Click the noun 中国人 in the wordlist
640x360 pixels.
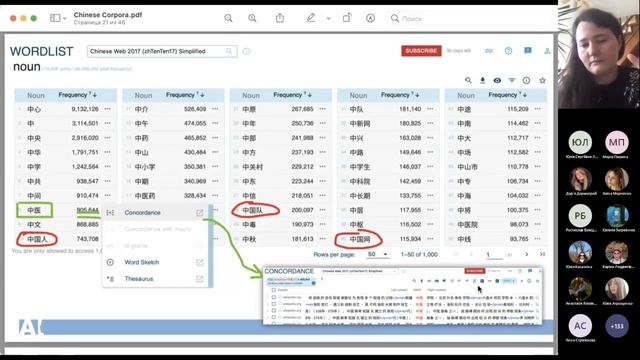click(x=37, y=239)
